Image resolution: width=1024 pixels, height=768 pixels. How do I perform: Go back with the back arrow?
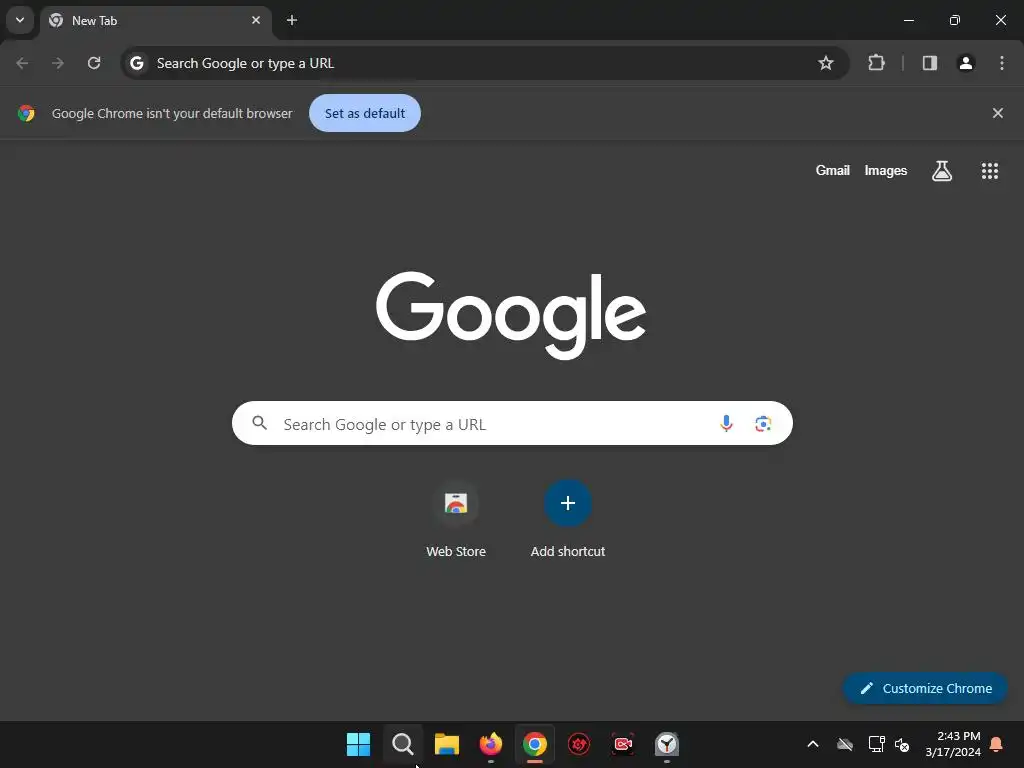coord(22,63)
